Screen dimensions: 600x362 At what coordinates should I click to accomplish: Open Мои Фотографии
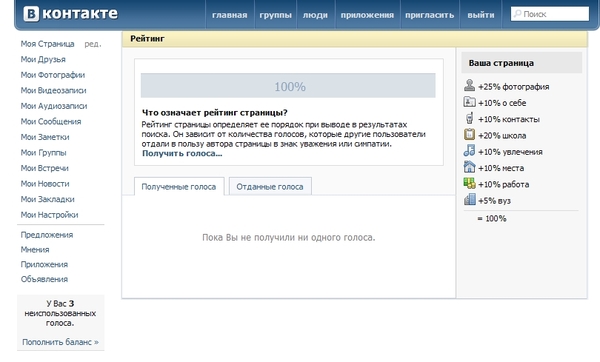[53, 75]
